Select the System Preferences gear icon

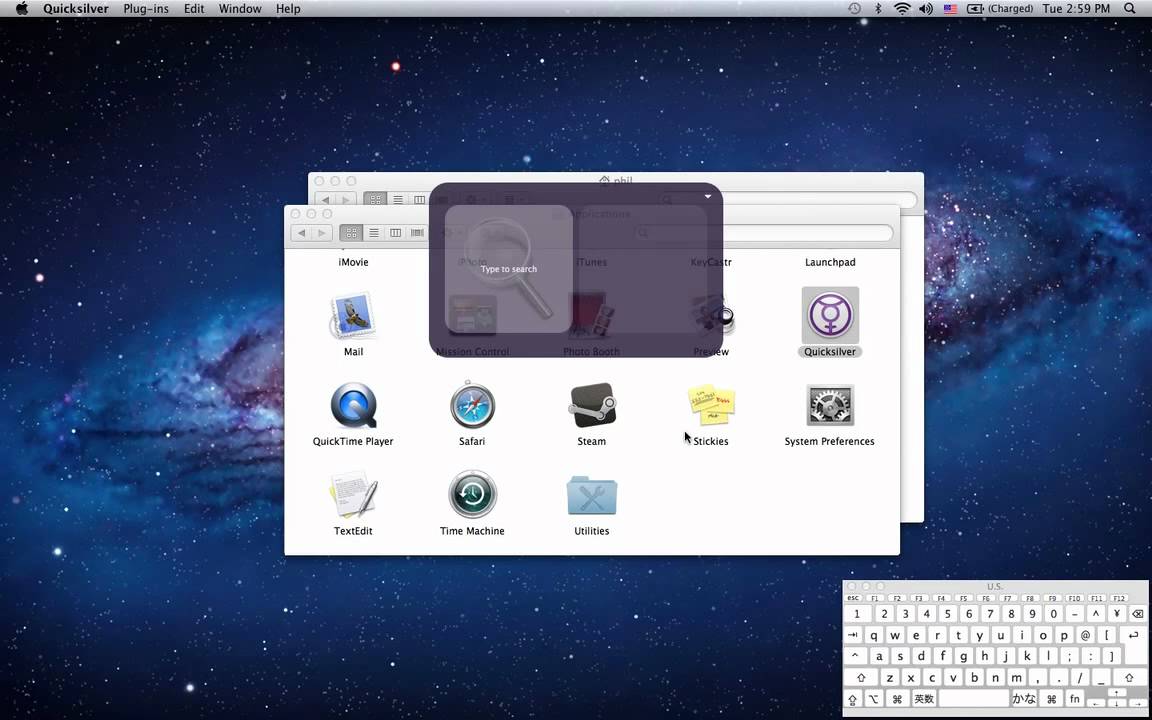[x=829, y=406]
